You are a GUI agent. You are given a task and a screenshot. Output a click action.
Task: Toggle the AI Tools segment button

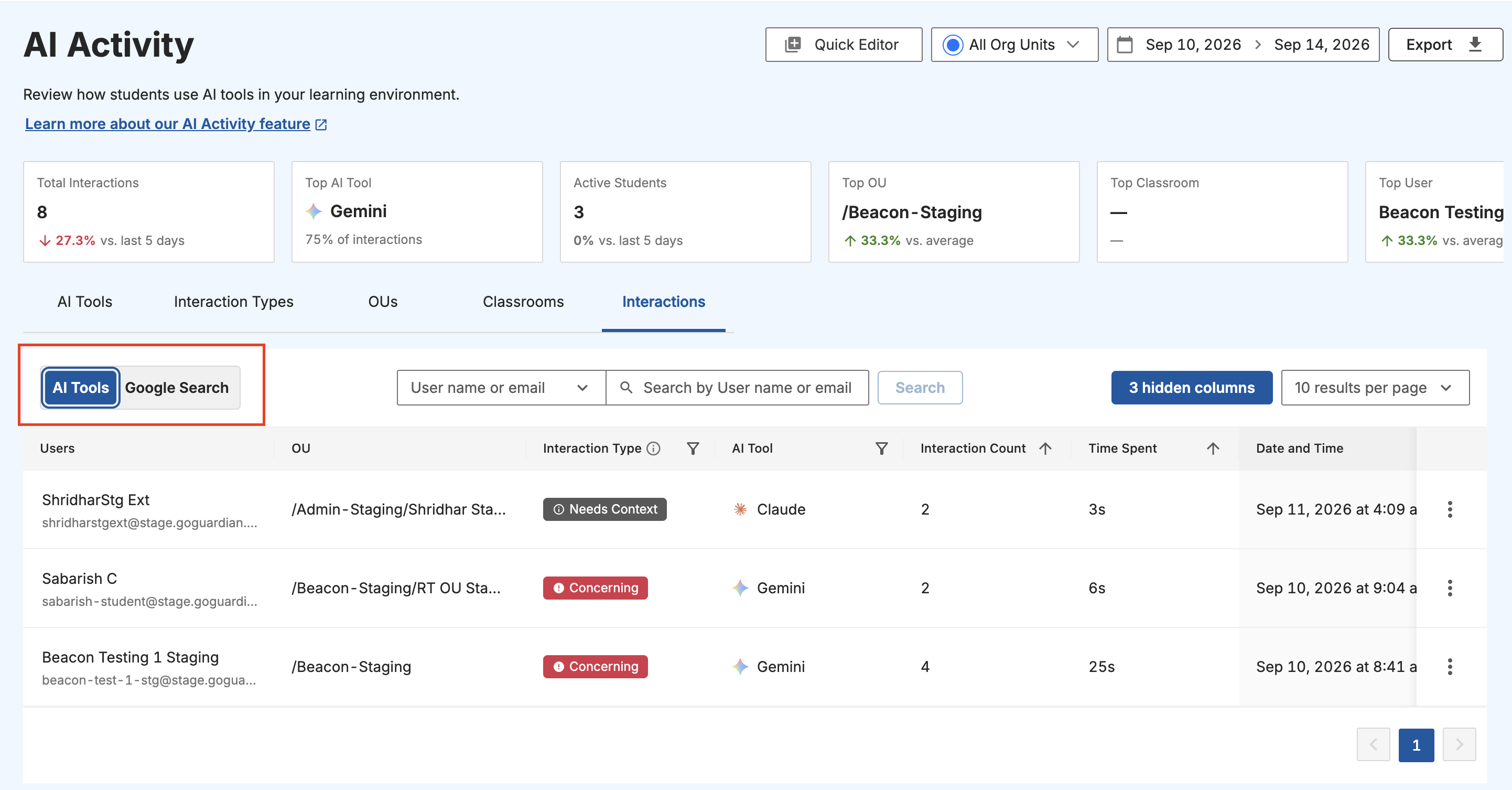[x=80, y=388]
